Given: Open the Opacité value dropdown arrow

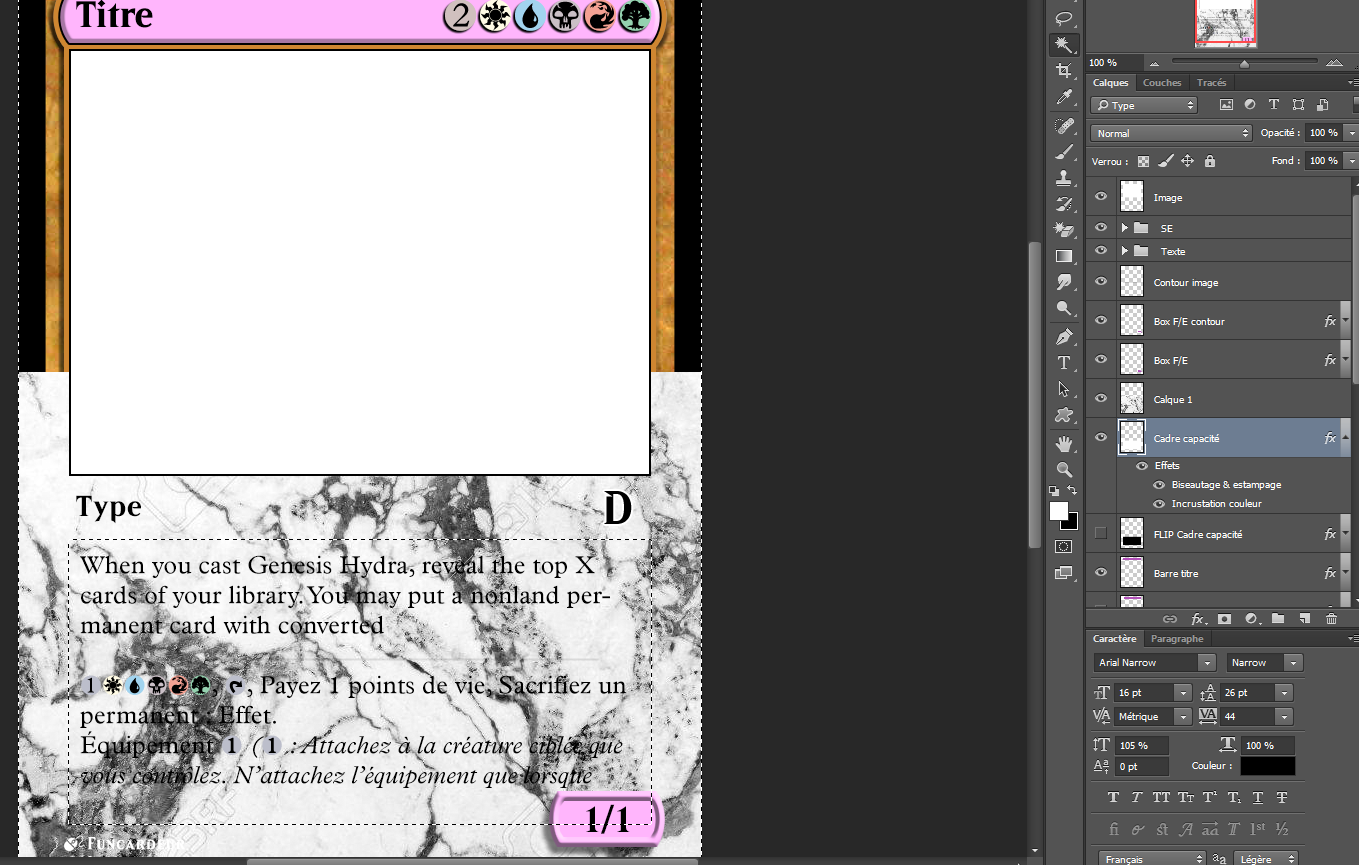Looking at the screenshot, I should click(x=1351, y=133).
